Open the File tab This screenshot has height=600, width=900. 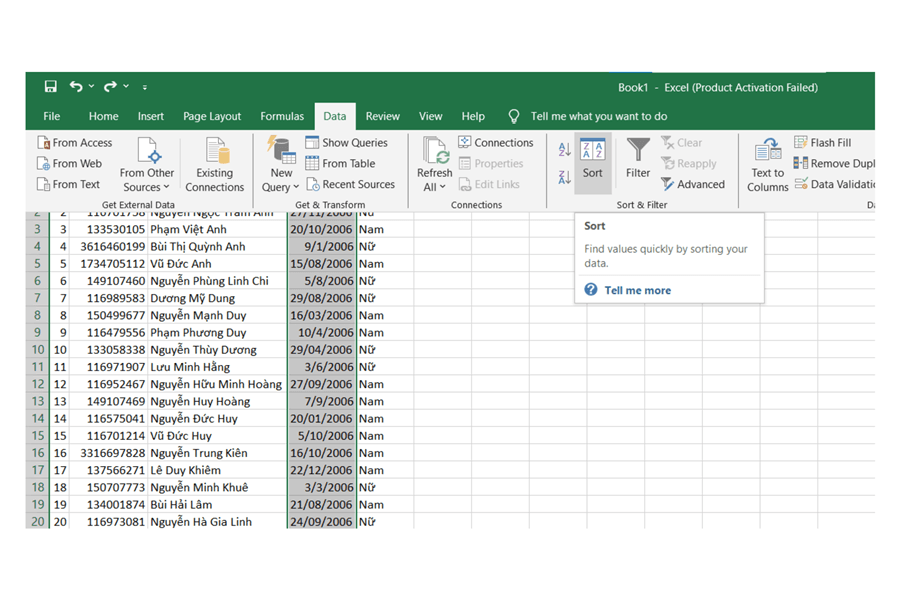52,116
